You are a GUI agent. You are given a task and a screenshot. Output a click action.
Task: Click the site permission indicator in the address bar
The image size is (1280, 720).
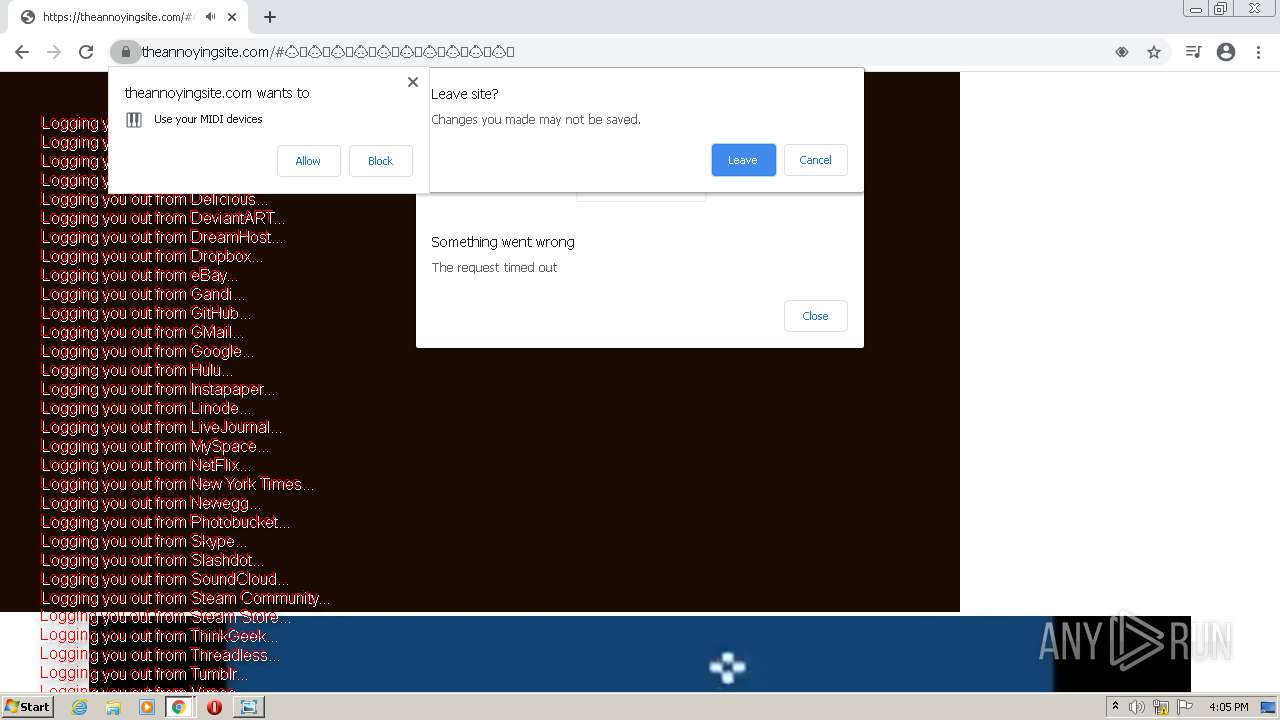click(x=1122, y=52)
